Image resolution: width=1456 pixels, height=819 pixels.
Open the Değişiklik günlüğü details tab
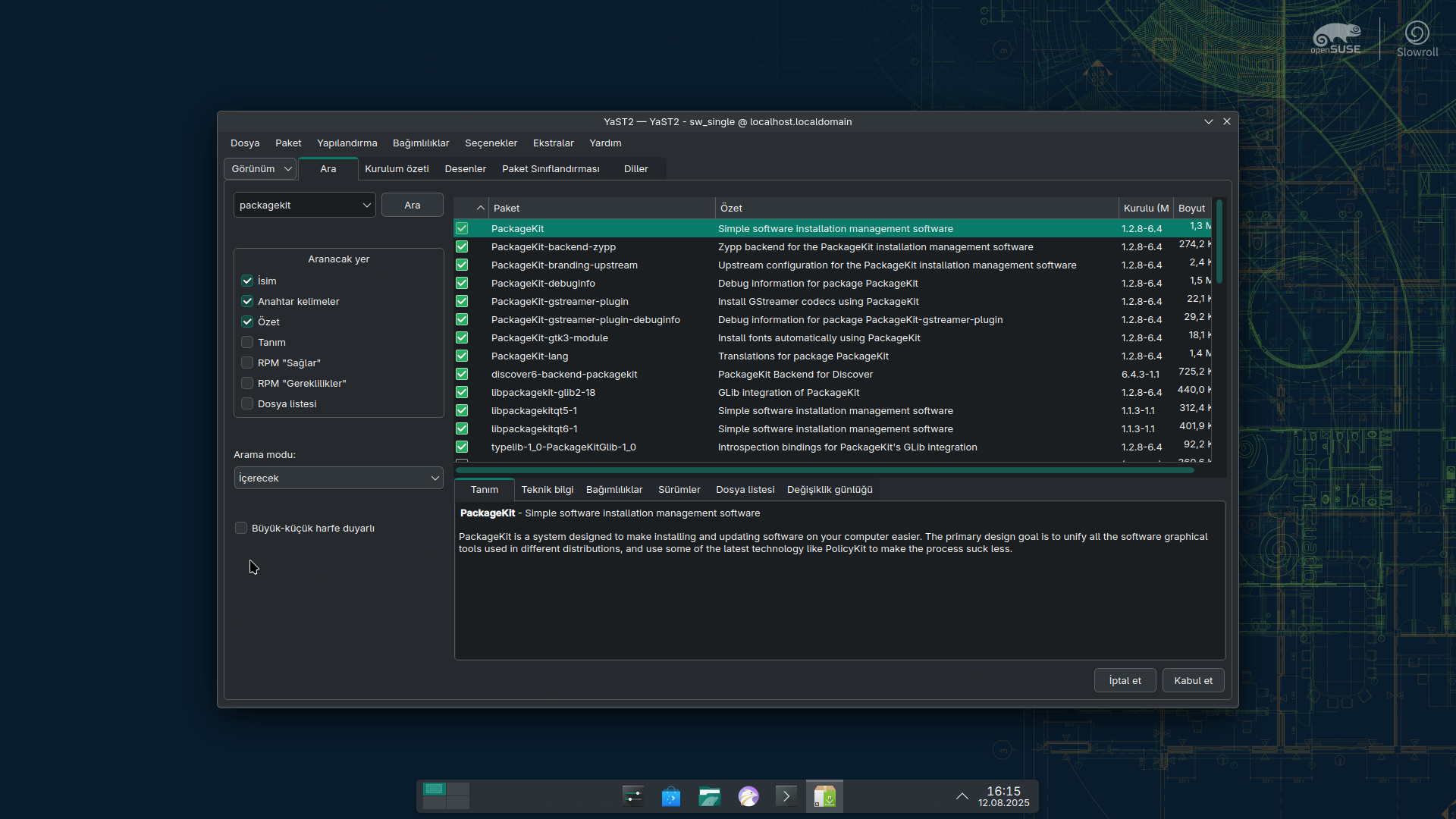click(x=830, y=490)
